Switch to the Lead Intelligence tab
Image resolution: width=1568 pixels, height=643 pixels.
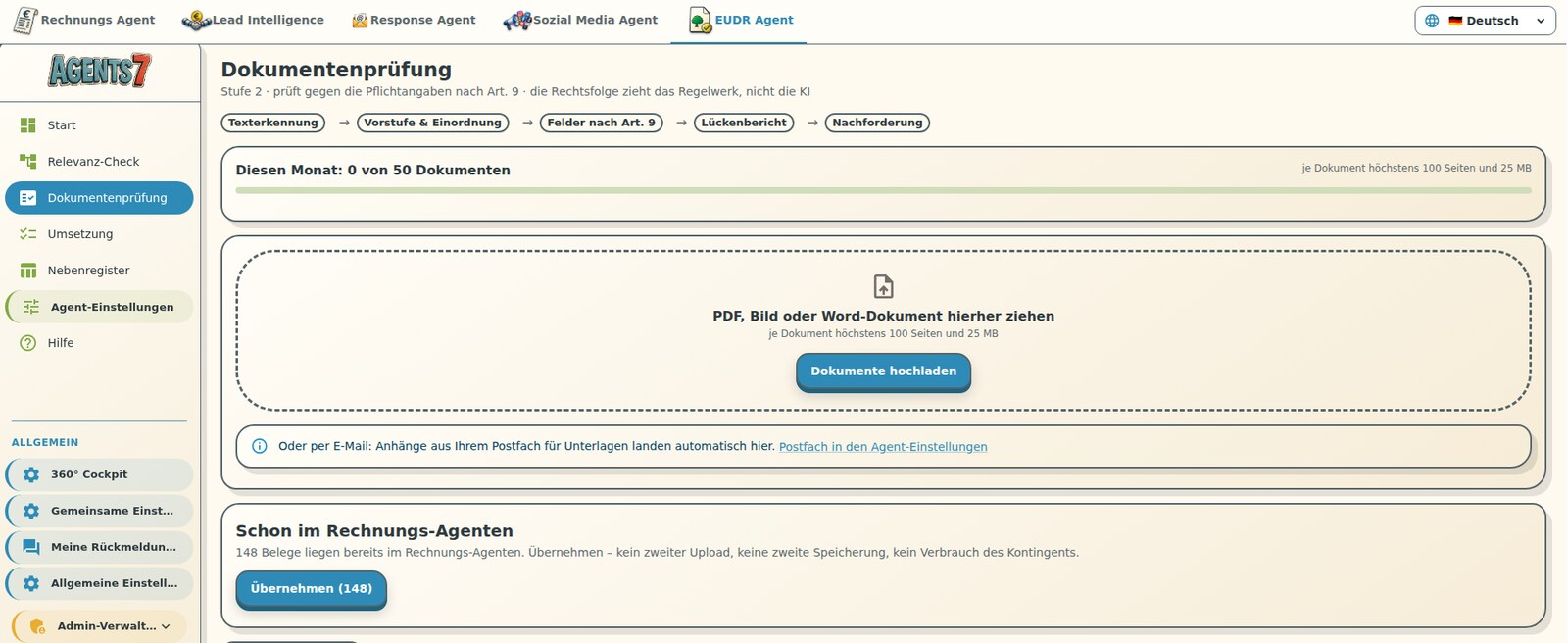point(253,21)
